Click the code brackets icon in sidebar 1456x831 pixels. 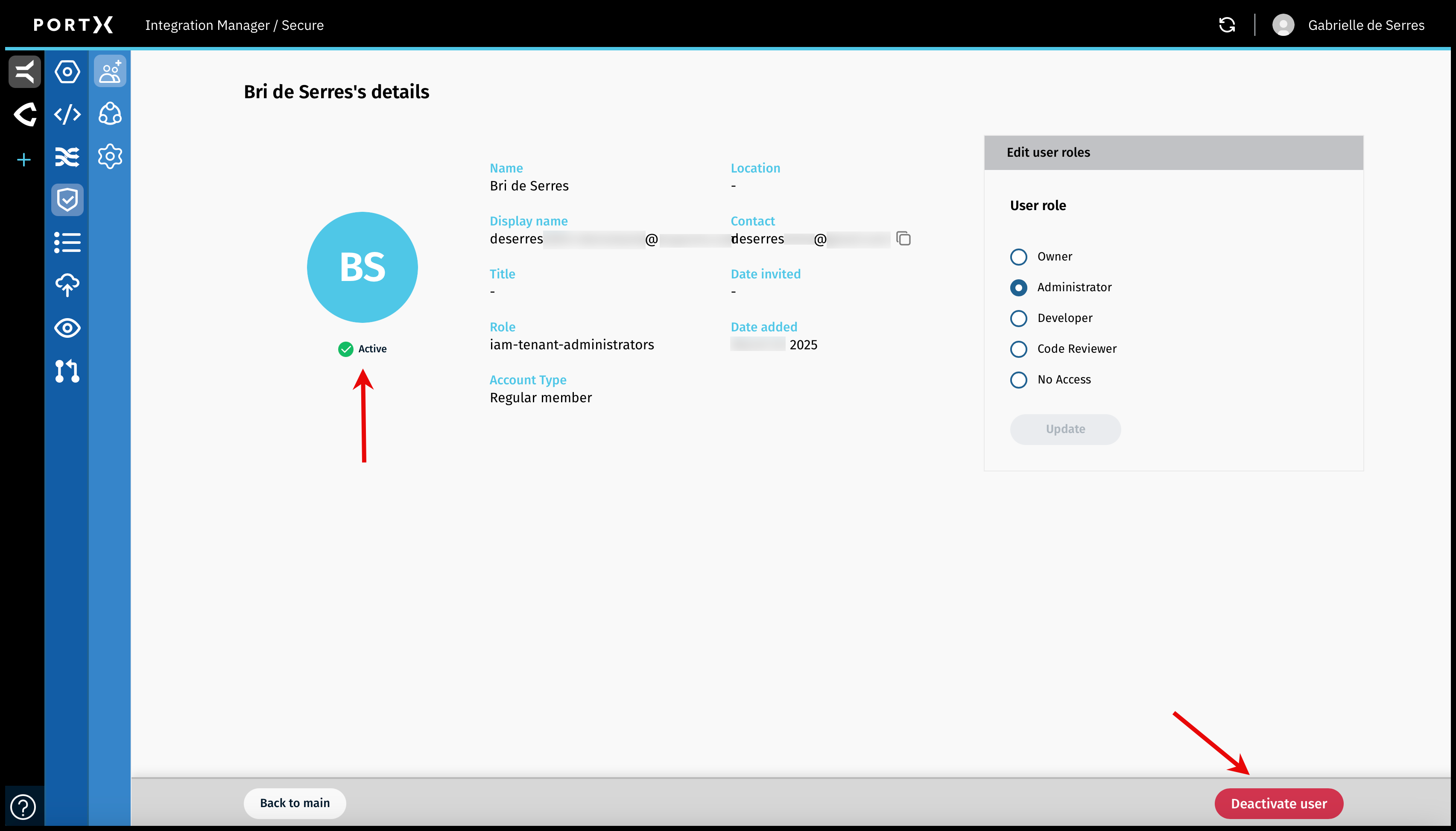tap(67, 114)
